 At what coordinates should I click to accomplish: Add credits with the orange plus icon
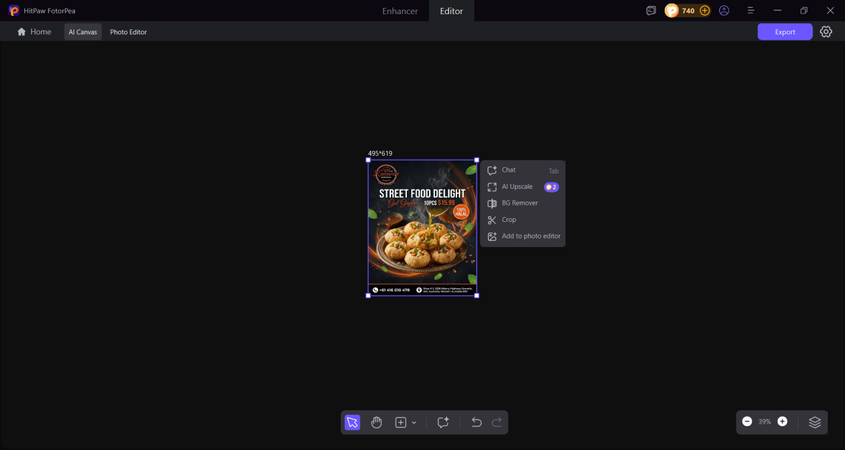[x=705, y=11]
